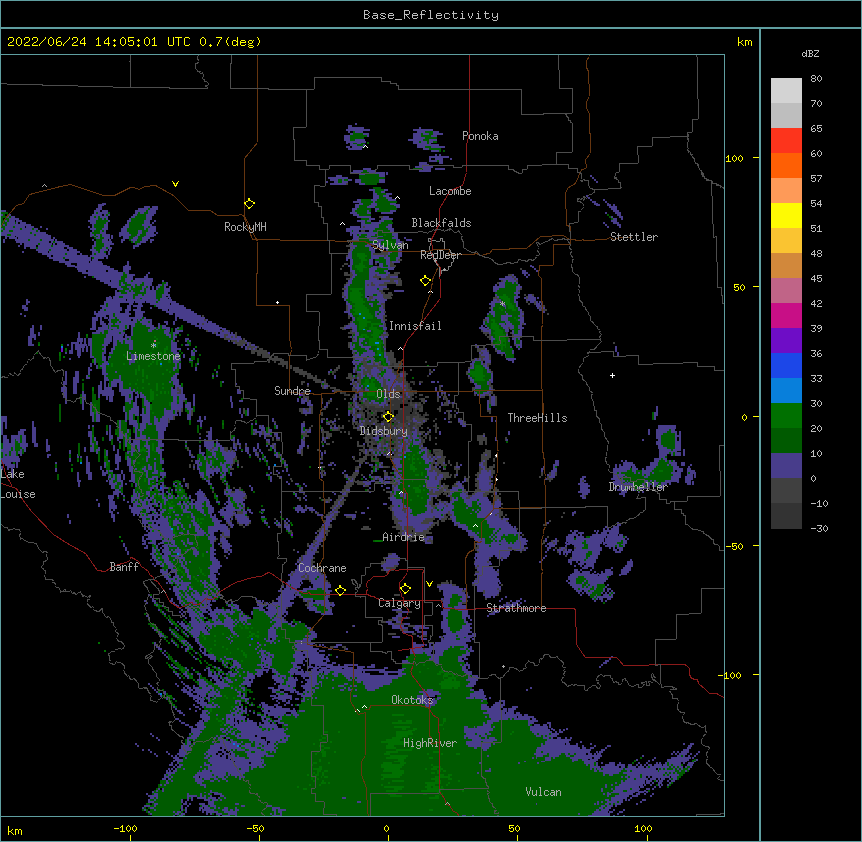The image size is (862, 842).
Task: Select the RedDeer label
Action: pyautogui.click(x=440, y=255)
